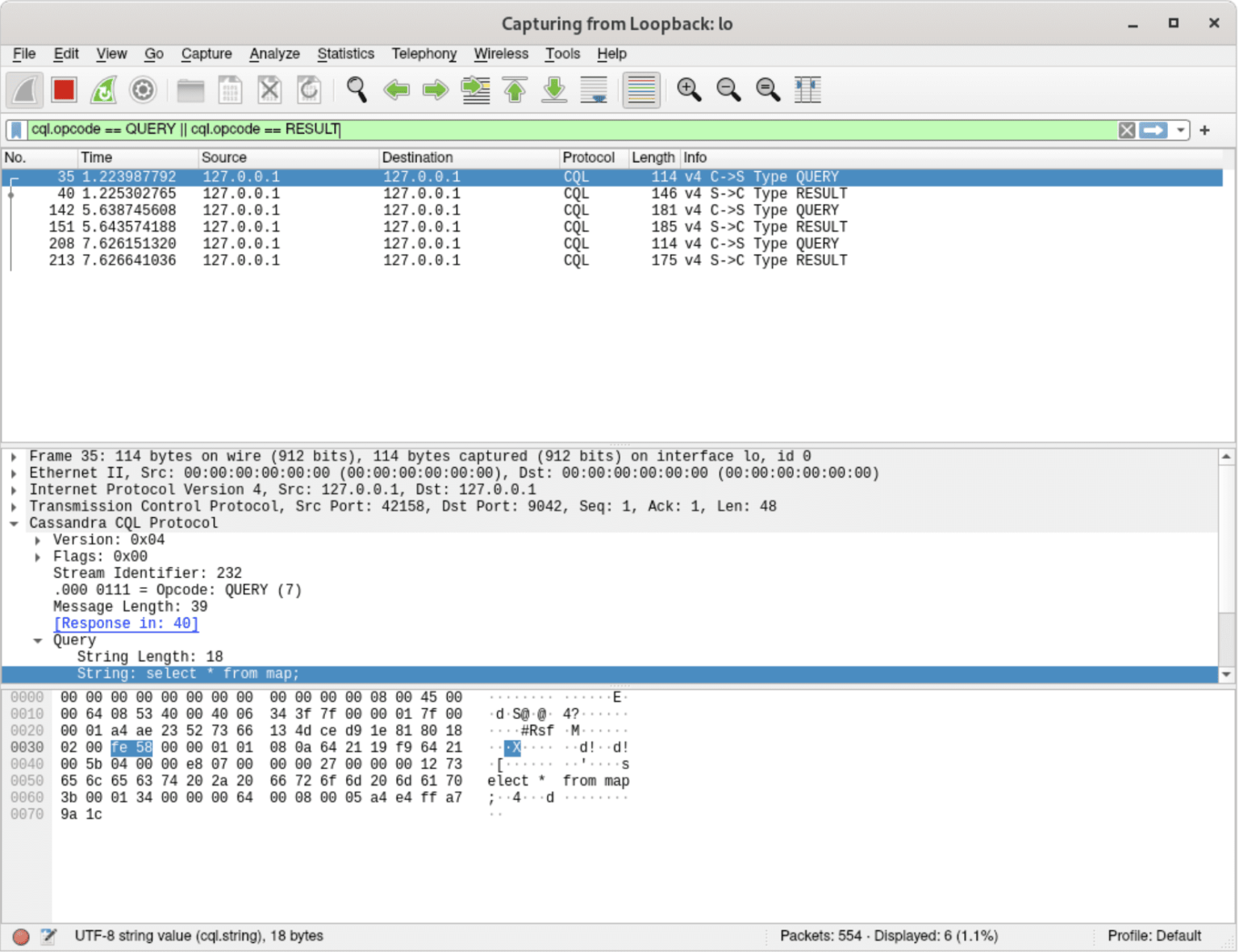Jump to the last packet
Screen dimensions: 1239x952
(x=554, y=90)
